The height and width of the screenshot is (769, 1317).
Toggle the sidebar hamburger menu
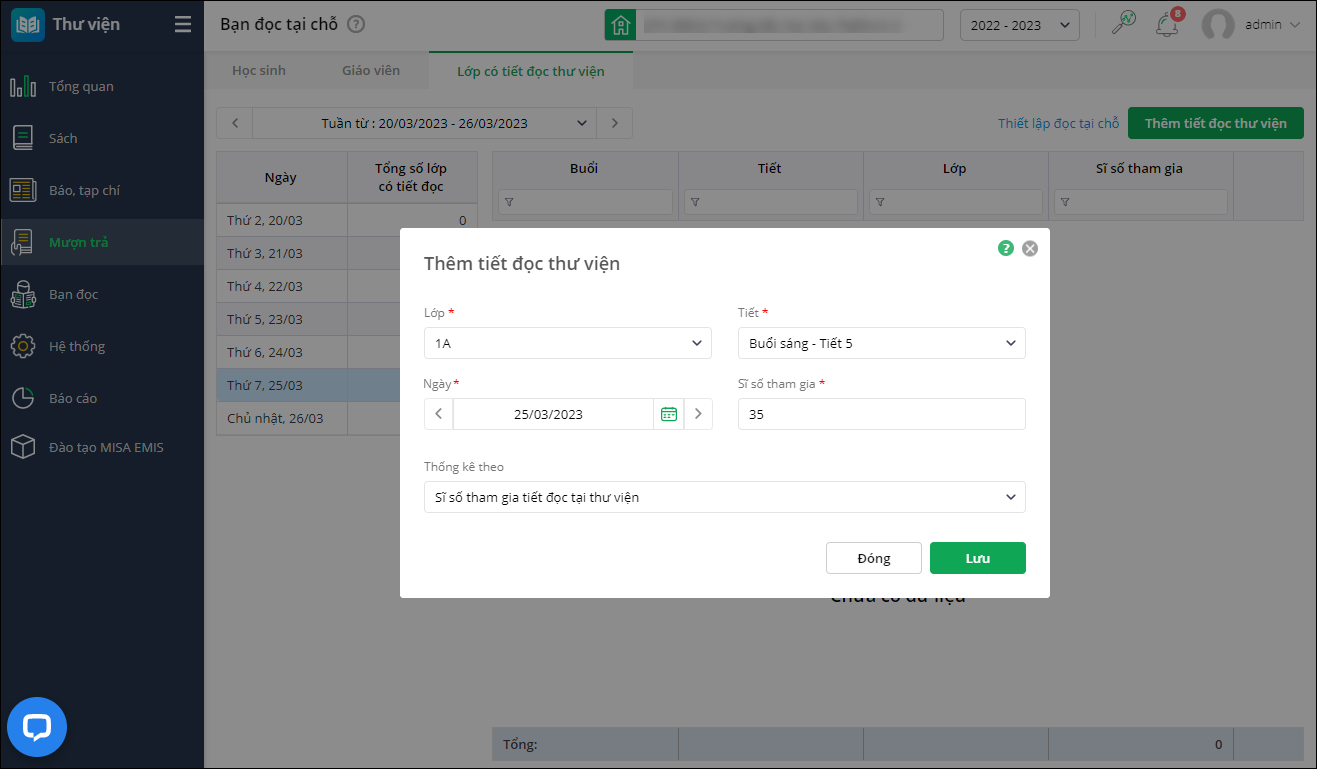point(183,25)
